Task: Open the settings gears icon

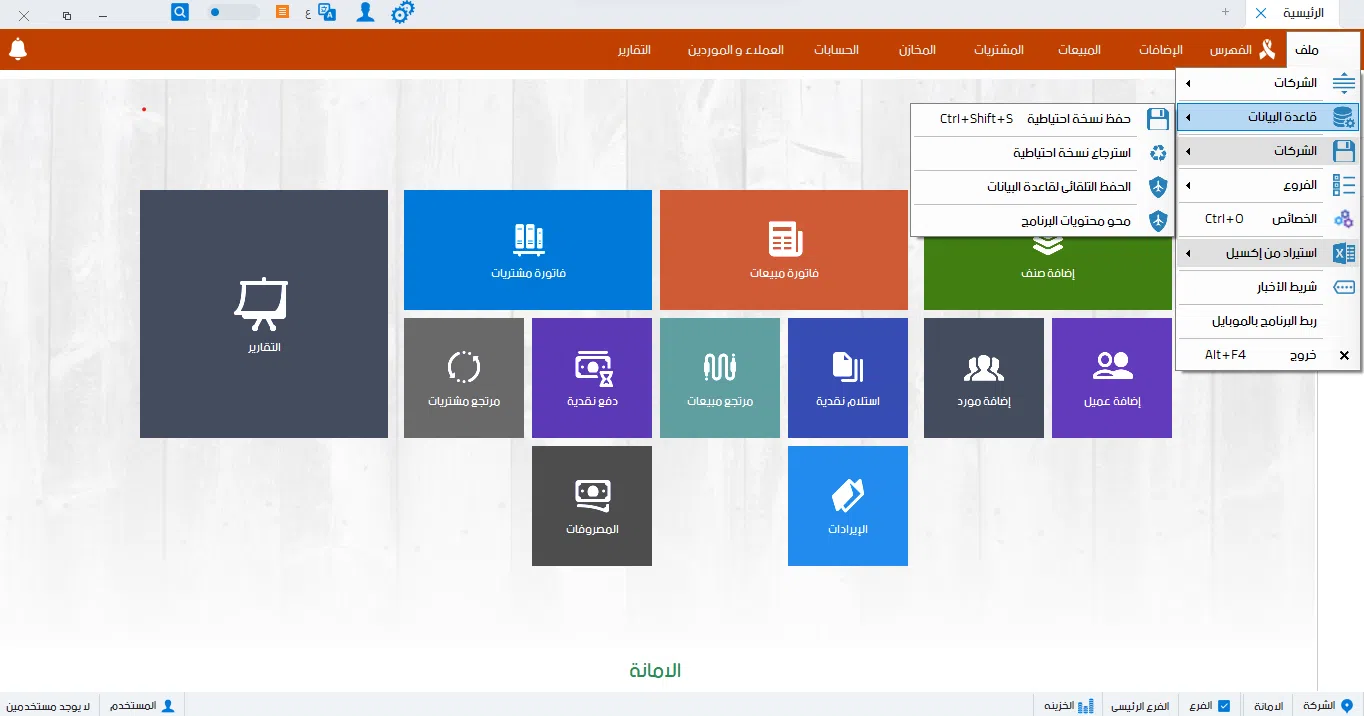Action: (402, 12)
